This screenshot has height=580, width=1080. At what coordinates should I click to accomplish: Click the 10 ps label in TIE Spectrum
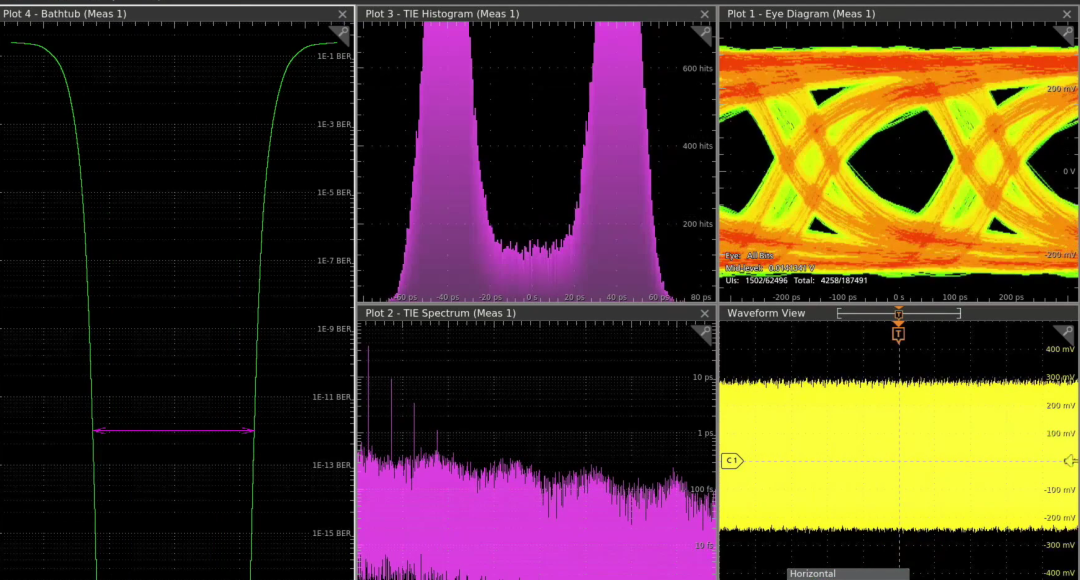[x=703, y=377]
